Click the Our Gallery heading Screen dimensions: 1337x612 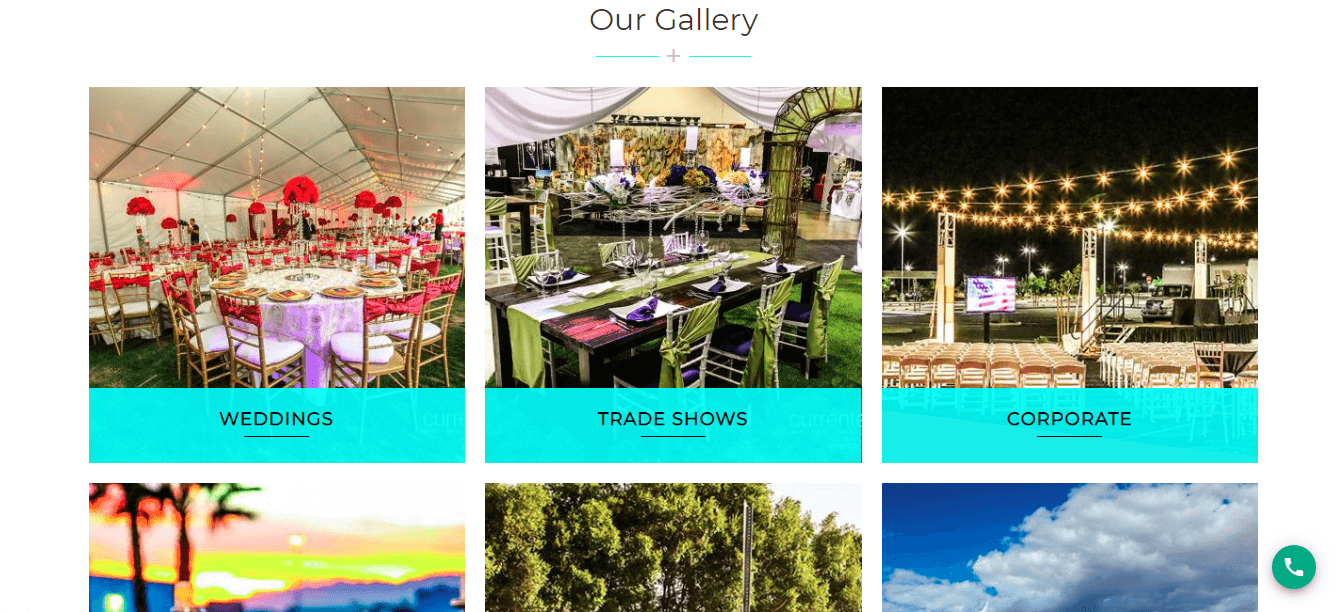(x=673, y=19)
